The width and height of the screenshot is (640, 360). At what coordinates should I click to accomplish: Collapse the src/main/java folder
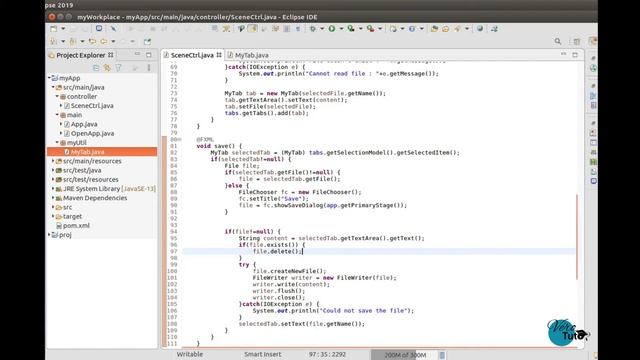53,87
